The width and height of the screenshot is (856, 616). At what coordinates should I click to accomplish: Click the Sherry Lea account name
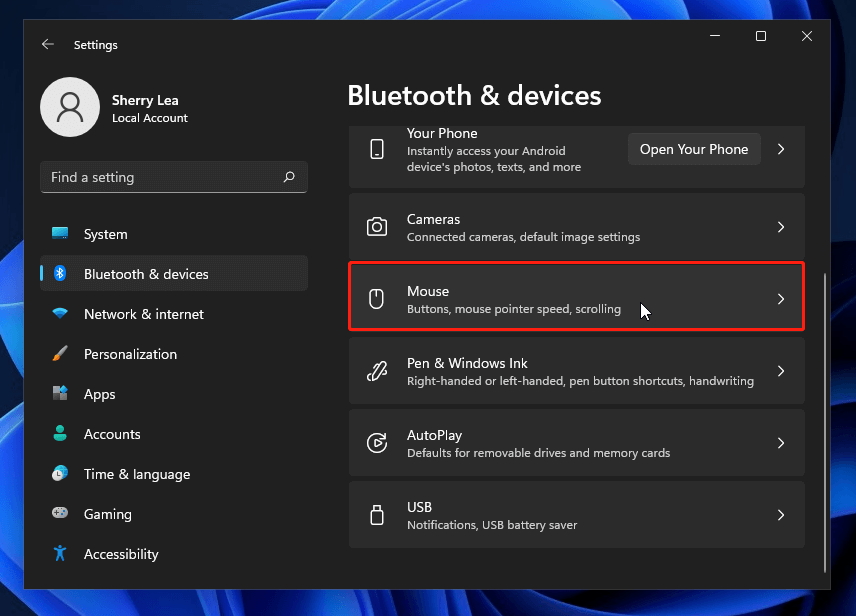point(145,100)
